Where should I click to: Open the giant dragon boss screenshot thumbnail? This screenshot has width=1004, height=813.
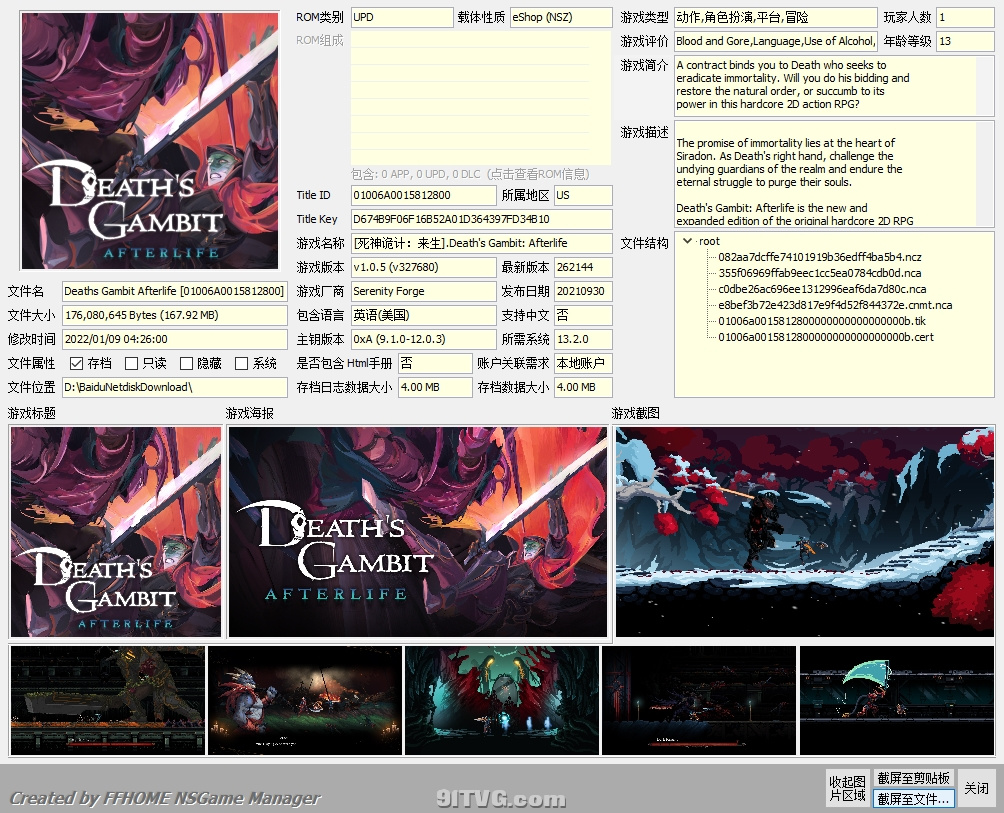(108, 700)
